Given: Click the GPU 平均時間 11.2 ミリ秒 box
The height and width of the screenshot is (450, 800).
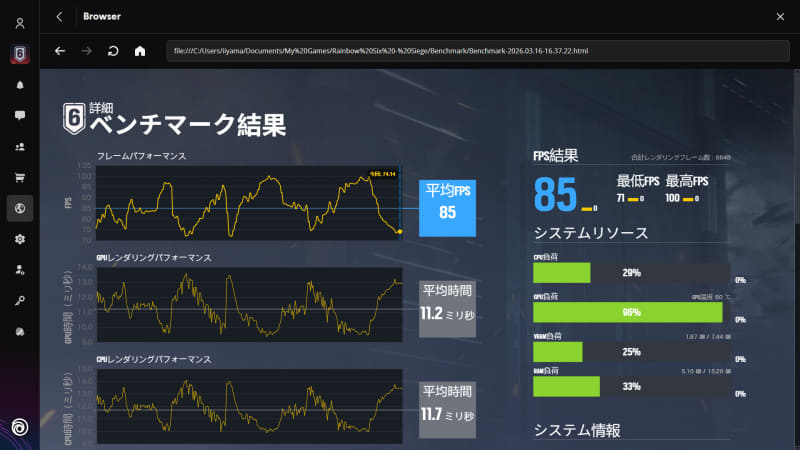Looking at the screenshot, I should pos(447,309).
